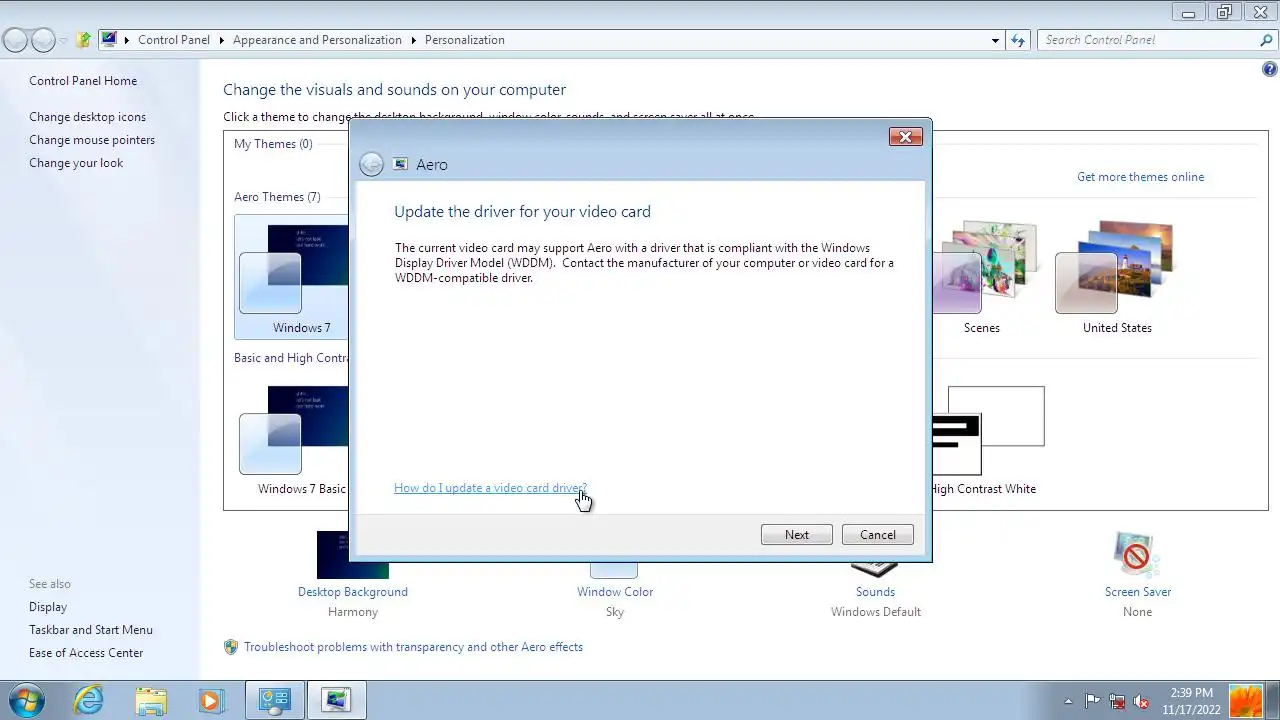Click the Sounds icon above its label
The width and height of the screenshot is (1280, 720).
(x=875, y=569)
